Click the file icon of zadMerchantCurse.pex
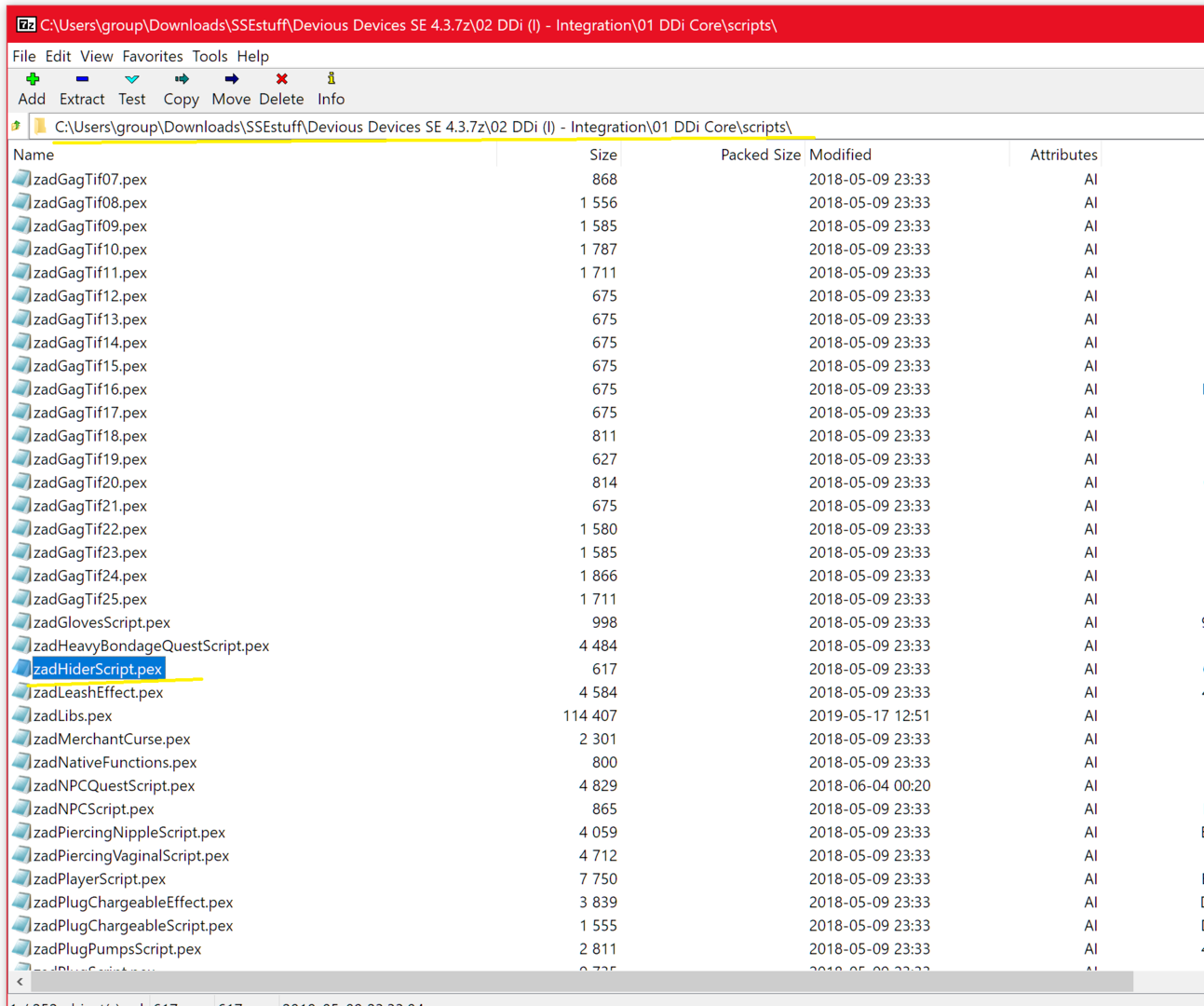Image resolution: width=1204 pixels, height=1006 pixels. pos(22,739)
